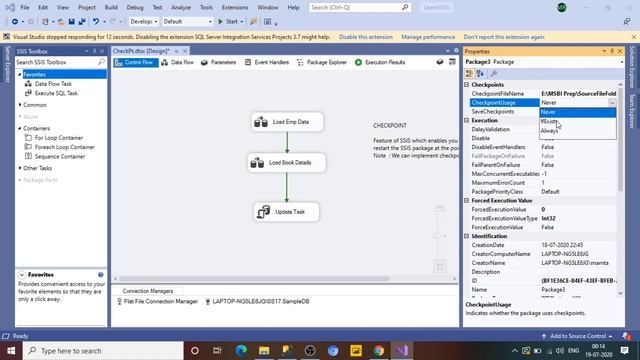Screen dimensions: 640x360
Task: Click Manage performance link
Action: pos(428,37)
